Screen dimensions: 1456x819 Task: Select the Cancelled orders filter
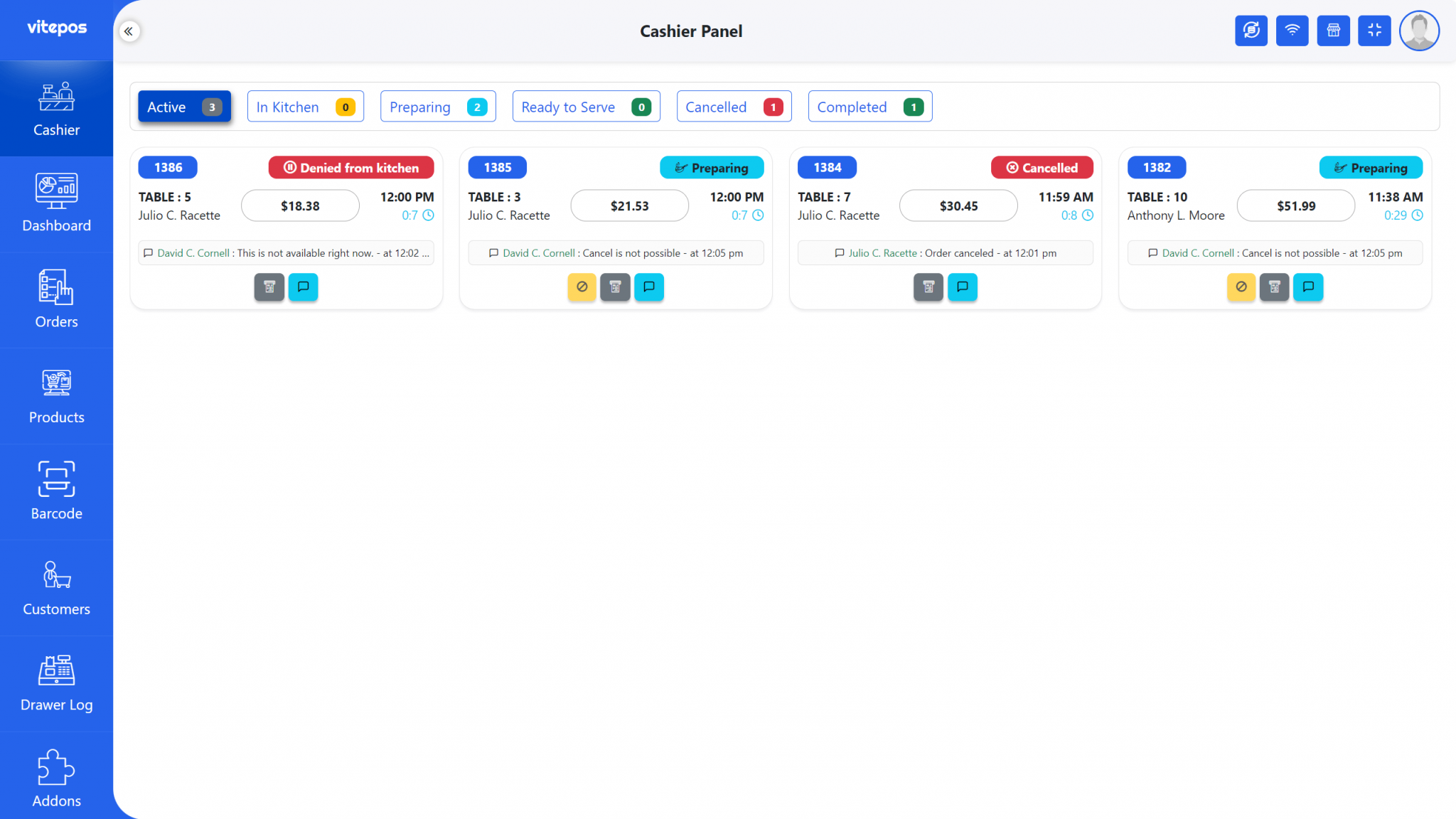point(734,107)
